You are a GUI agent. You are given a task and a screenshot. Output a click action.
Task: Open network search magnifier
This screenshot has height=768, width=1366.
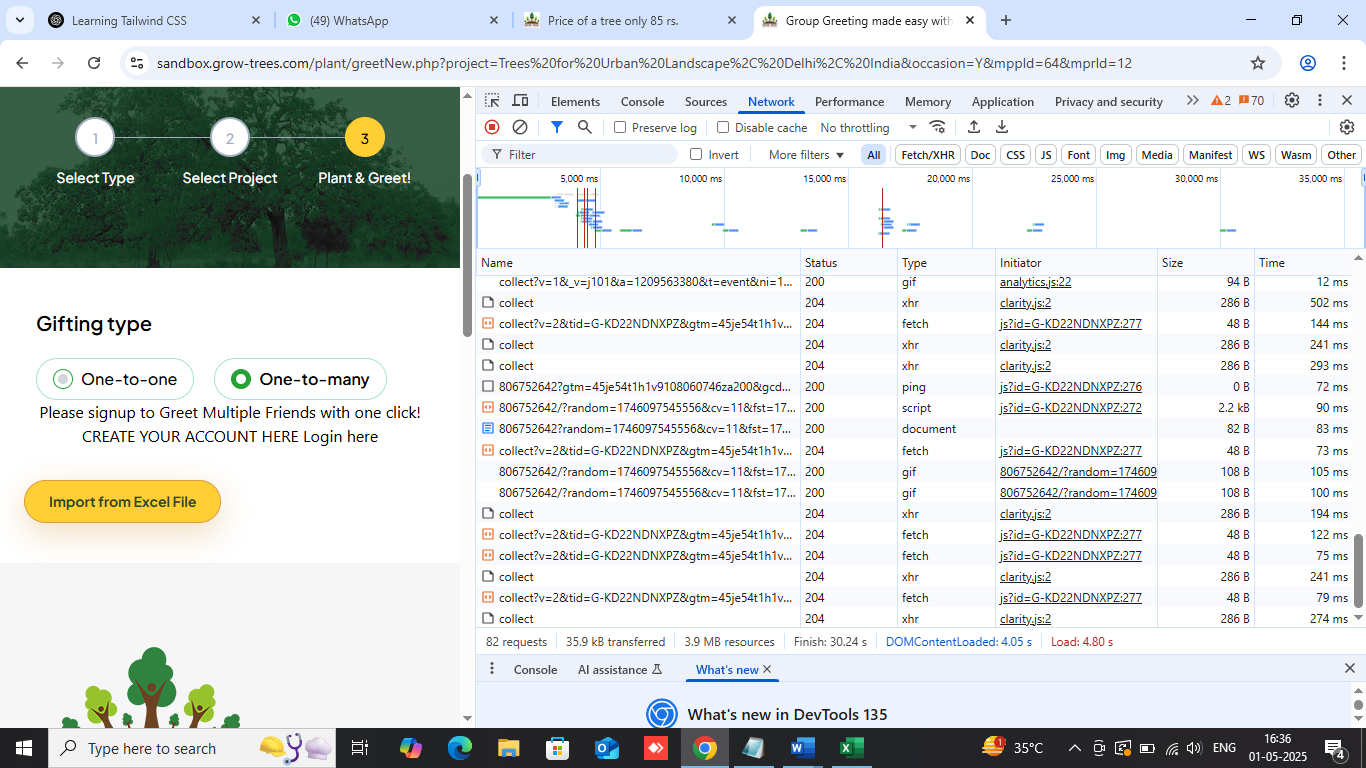pos(585,127)
